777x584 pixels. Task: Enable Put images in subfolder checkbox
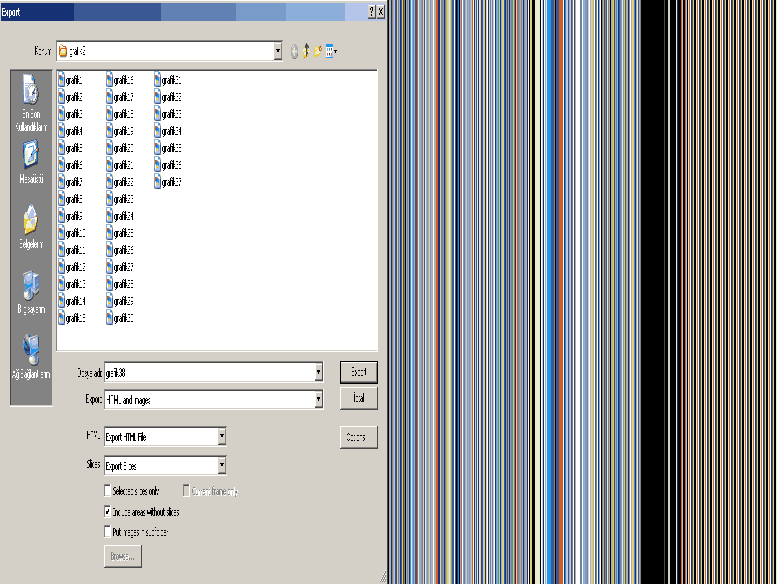107,532
